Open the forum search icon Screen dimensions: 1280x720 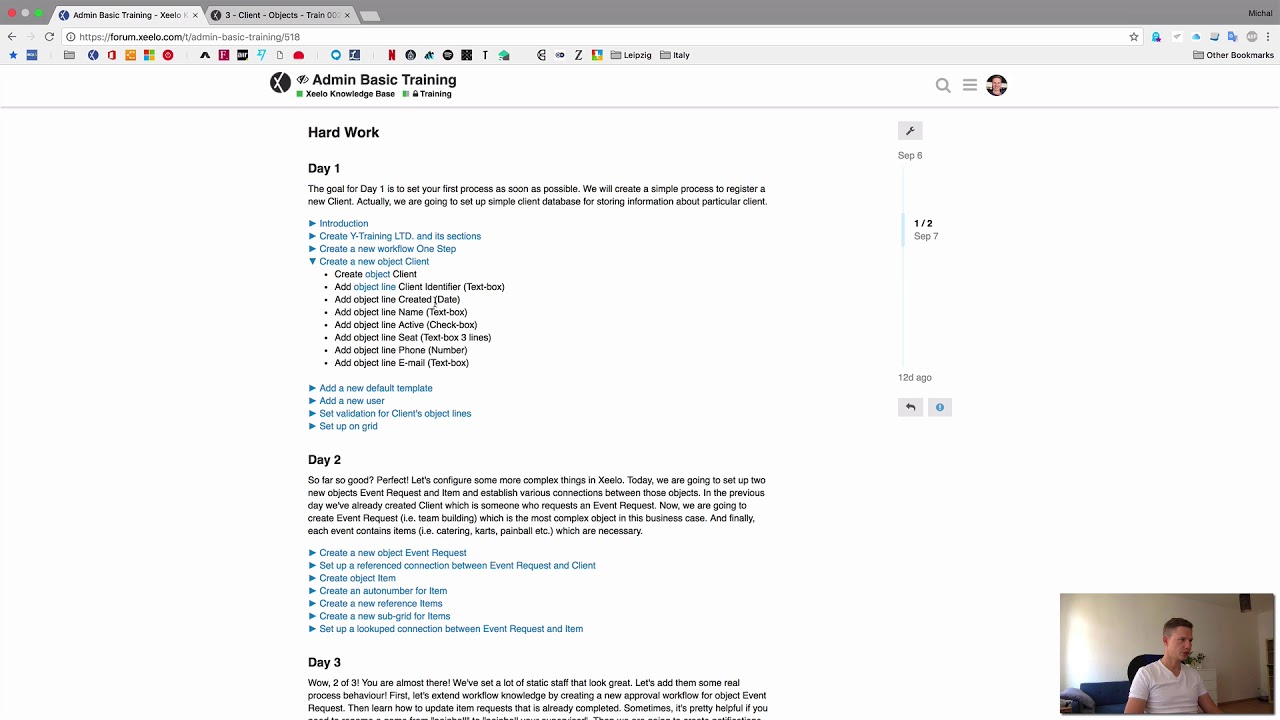pyautogui.click(x=943, y=85)
